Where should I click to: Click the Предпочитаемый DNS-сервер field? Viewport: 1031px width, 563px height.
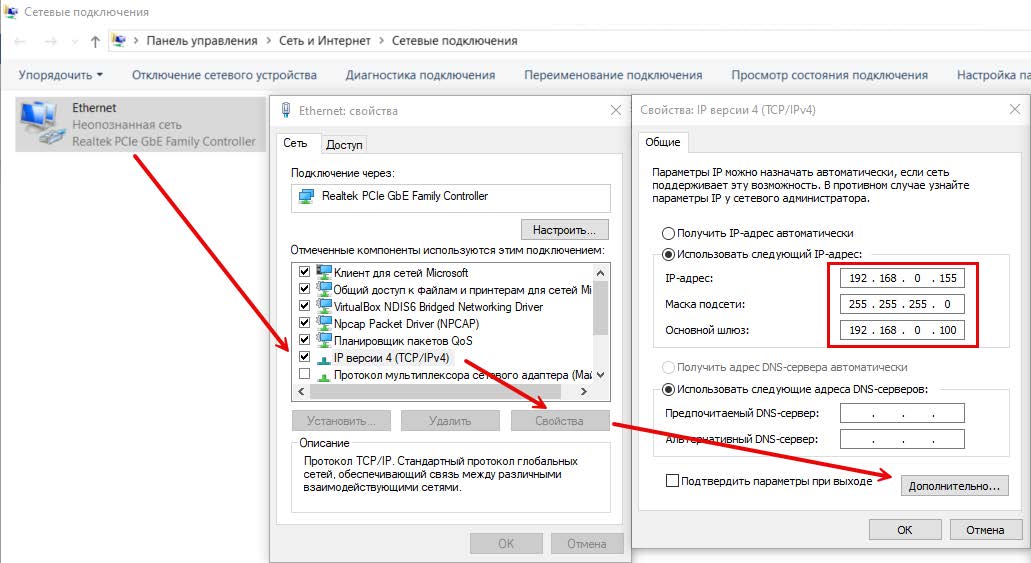[902, 413]
